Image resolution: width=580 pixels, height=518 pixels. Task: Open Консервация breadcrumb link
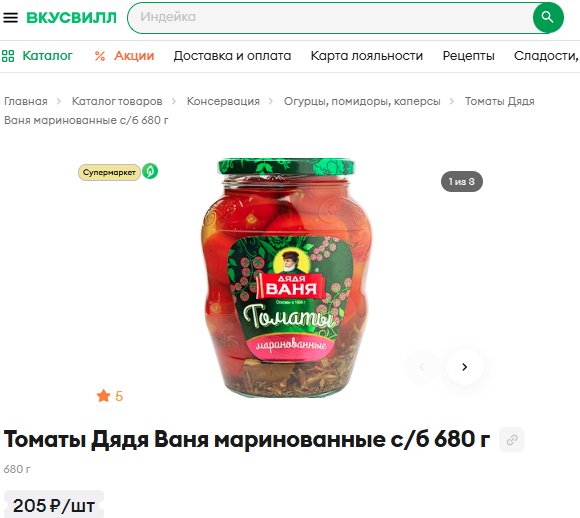click(223, 101)
